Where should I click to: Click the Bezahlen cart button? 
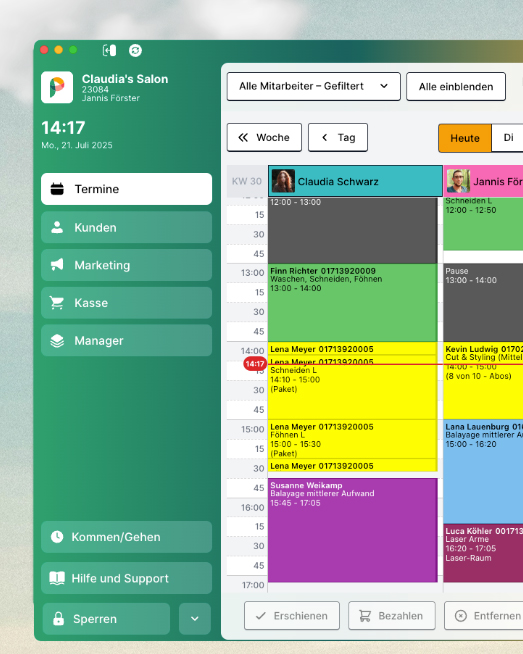pos(392,616)
